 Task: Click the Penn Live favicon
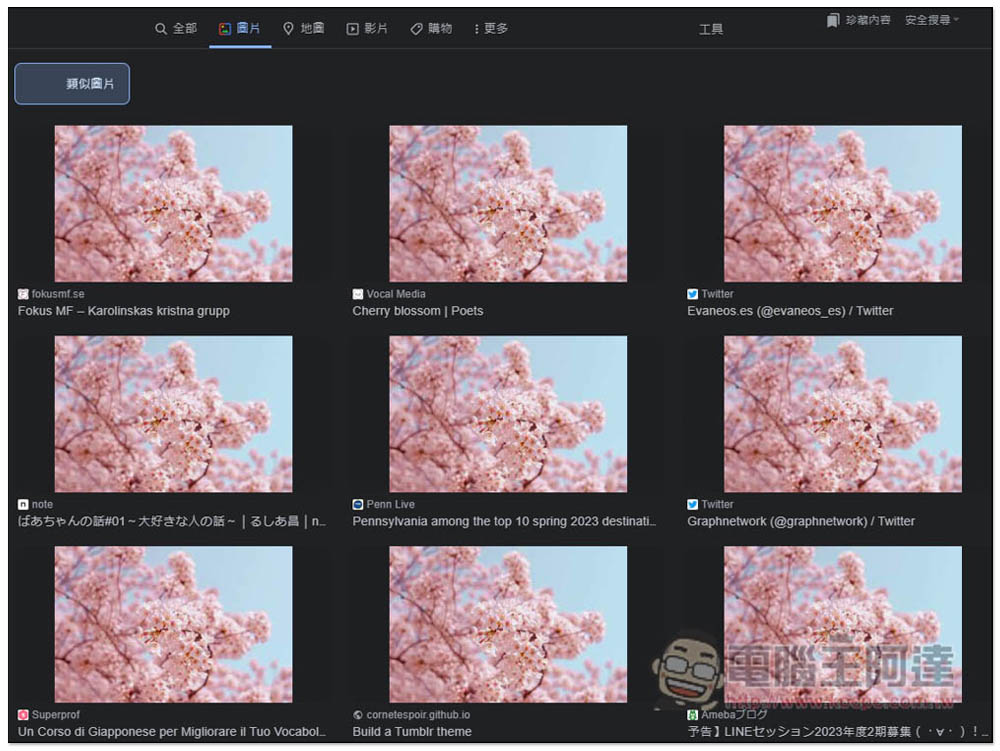pos(358,504)
